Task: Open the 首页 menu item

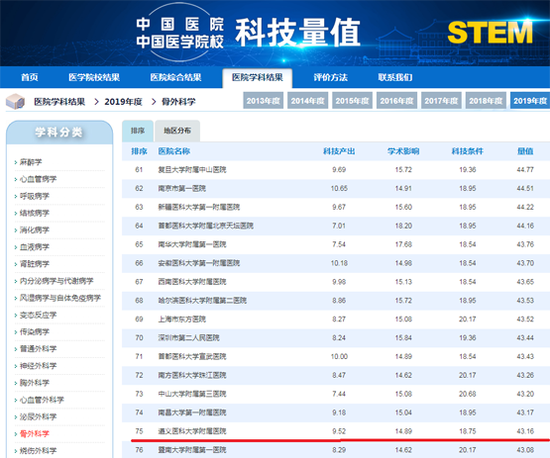Action: (30, 77)
